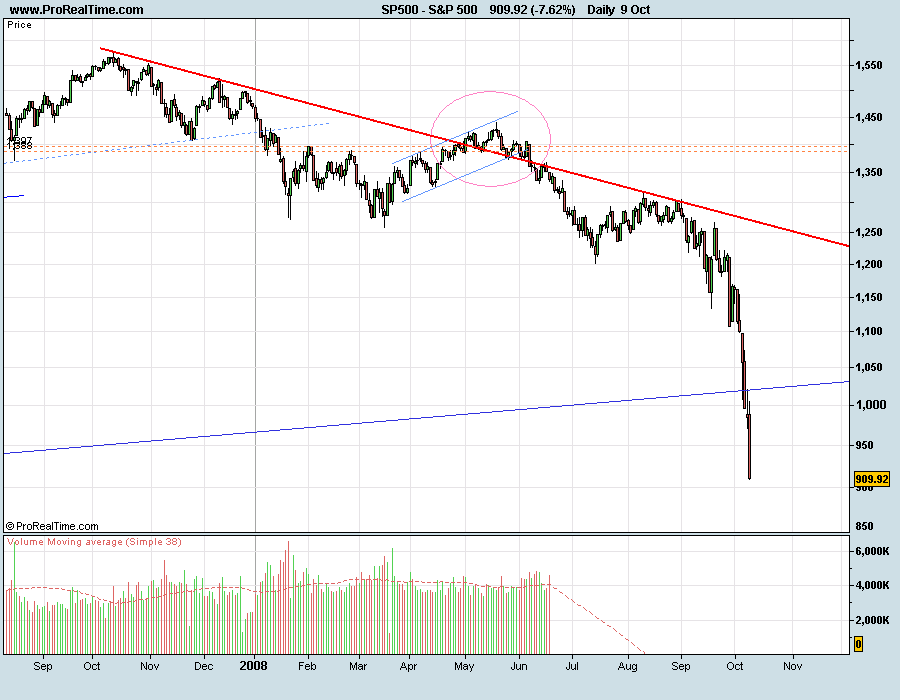This screenshot has width=900, height=700.
Task: Click the 850 price axis label
Action: (x=864, y=526)
